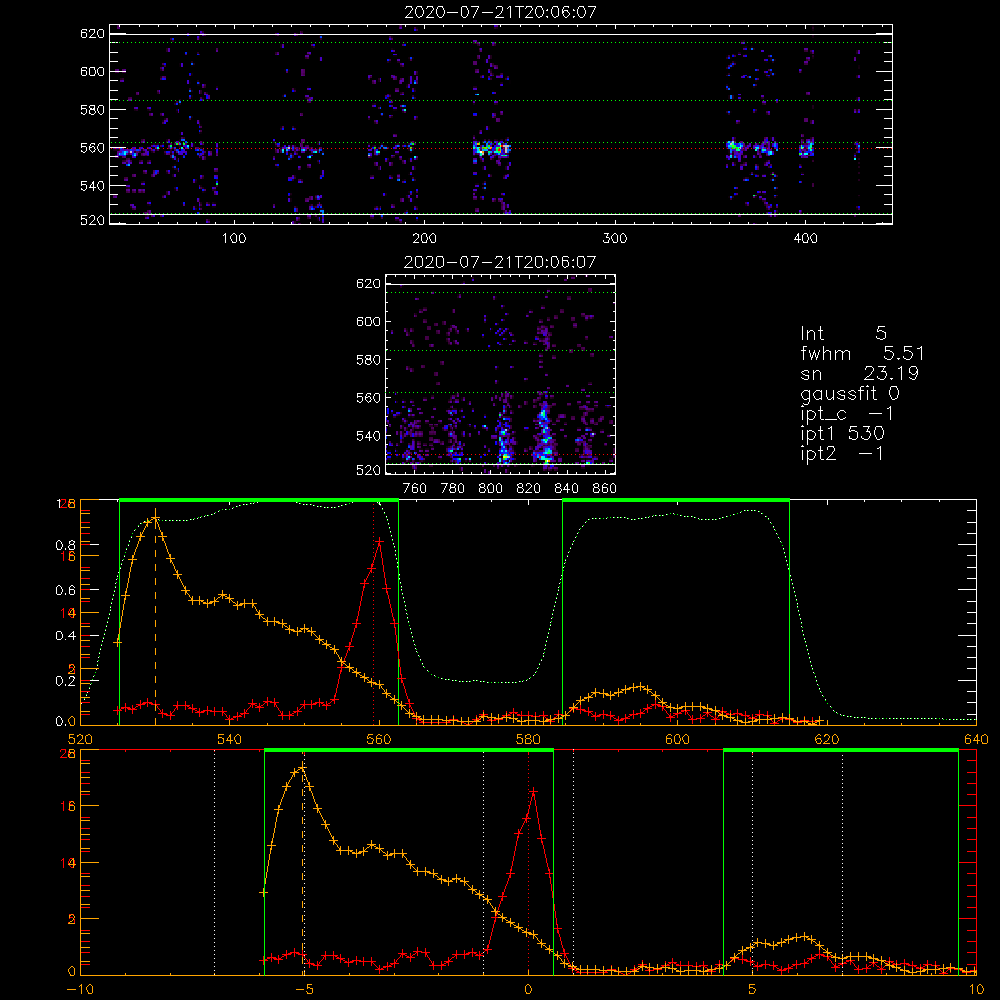
Task: Click x-axis label 600 on profile plot
Action: [x=677, y=740]
